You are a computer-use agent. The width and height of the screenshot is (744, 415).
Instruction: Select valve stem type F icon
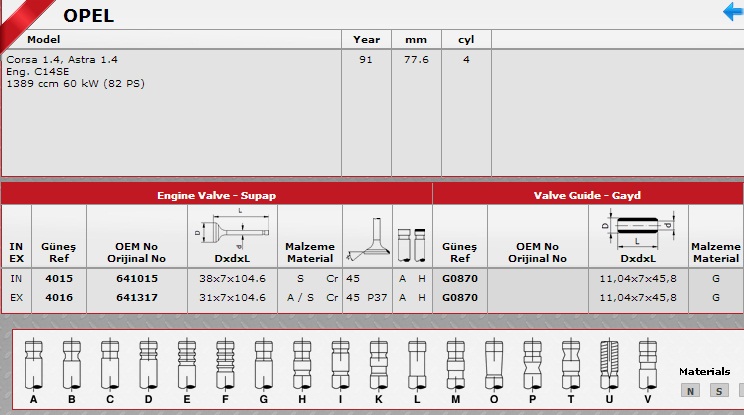[x=224, y=364]
